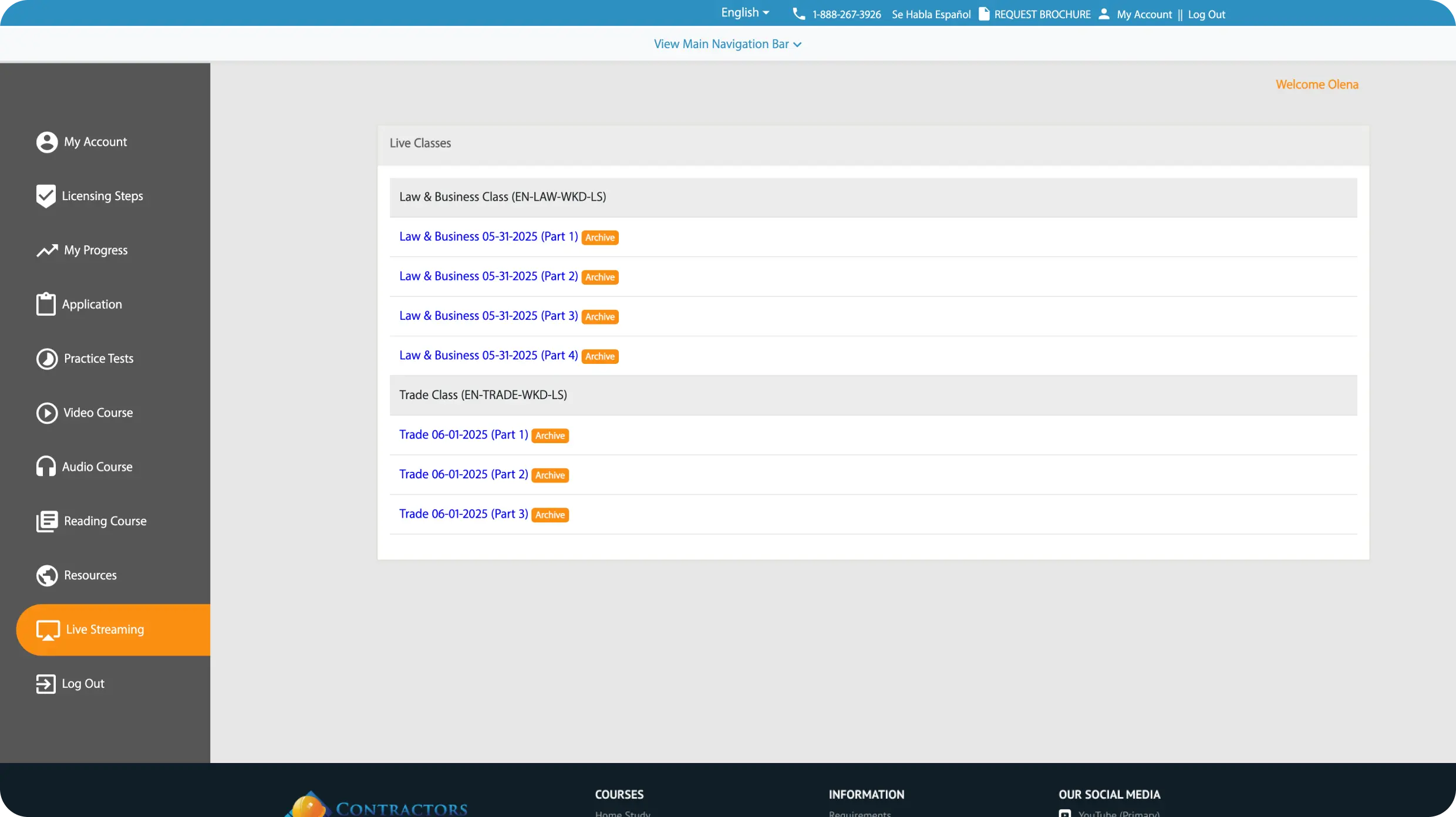Viewport: 1456px width, 817px height.
Task: Click the Audio Course headphones icon
Action: 46,467
